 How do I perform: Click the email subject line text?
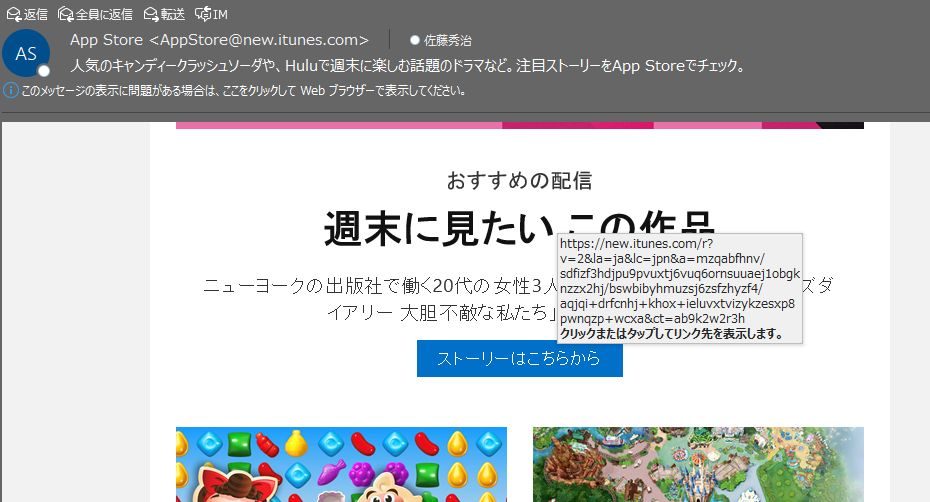(x=408, y=65)
